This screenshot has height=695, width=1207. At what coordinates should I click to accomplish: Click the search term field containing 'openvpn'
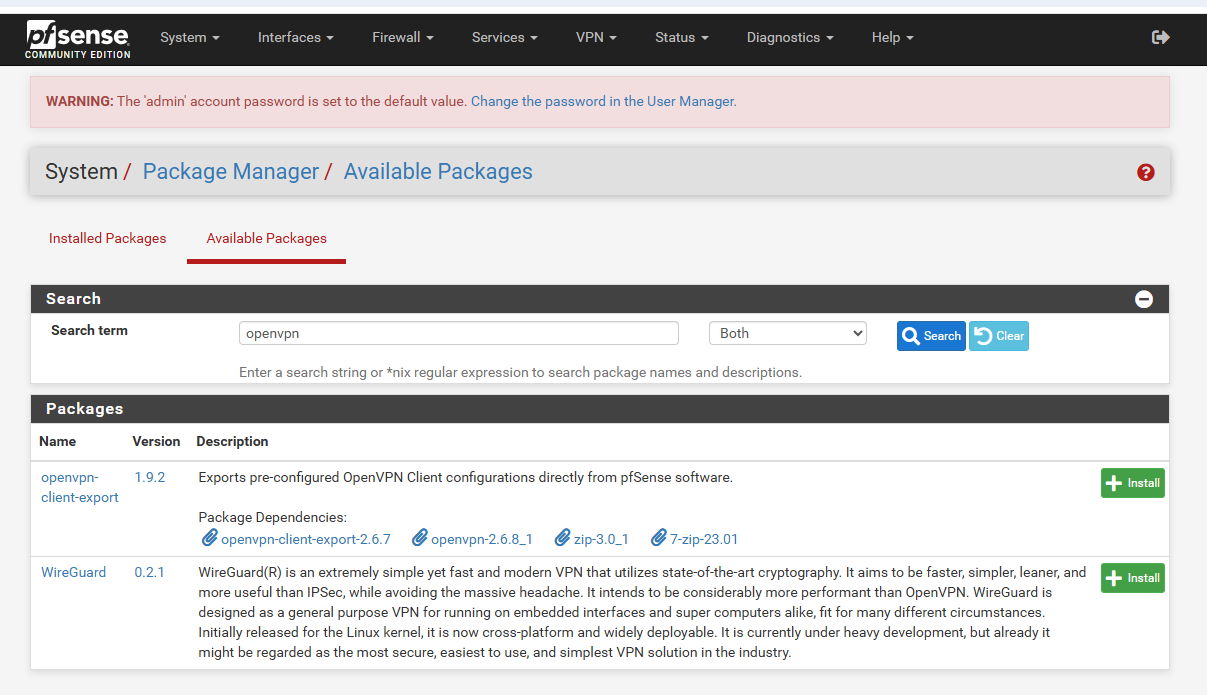[x=459, y=333]
